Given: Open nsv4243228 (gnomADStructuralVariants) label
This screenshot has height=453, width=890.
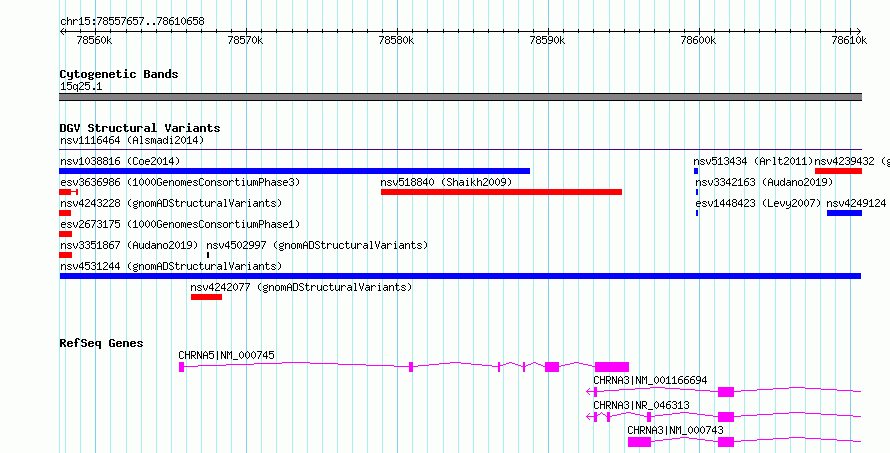Looking at the screenshot, I should 171,203.
